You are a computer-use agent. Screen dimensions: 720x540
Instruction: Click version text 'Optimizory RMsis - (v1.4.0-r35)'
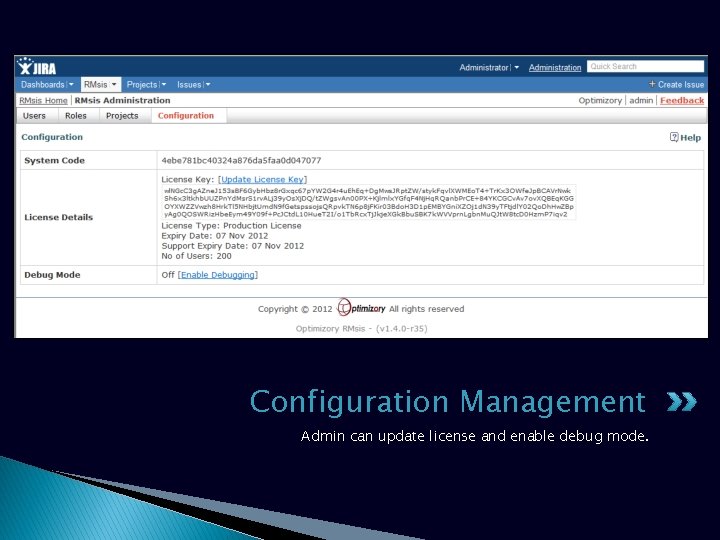point(361,329)
